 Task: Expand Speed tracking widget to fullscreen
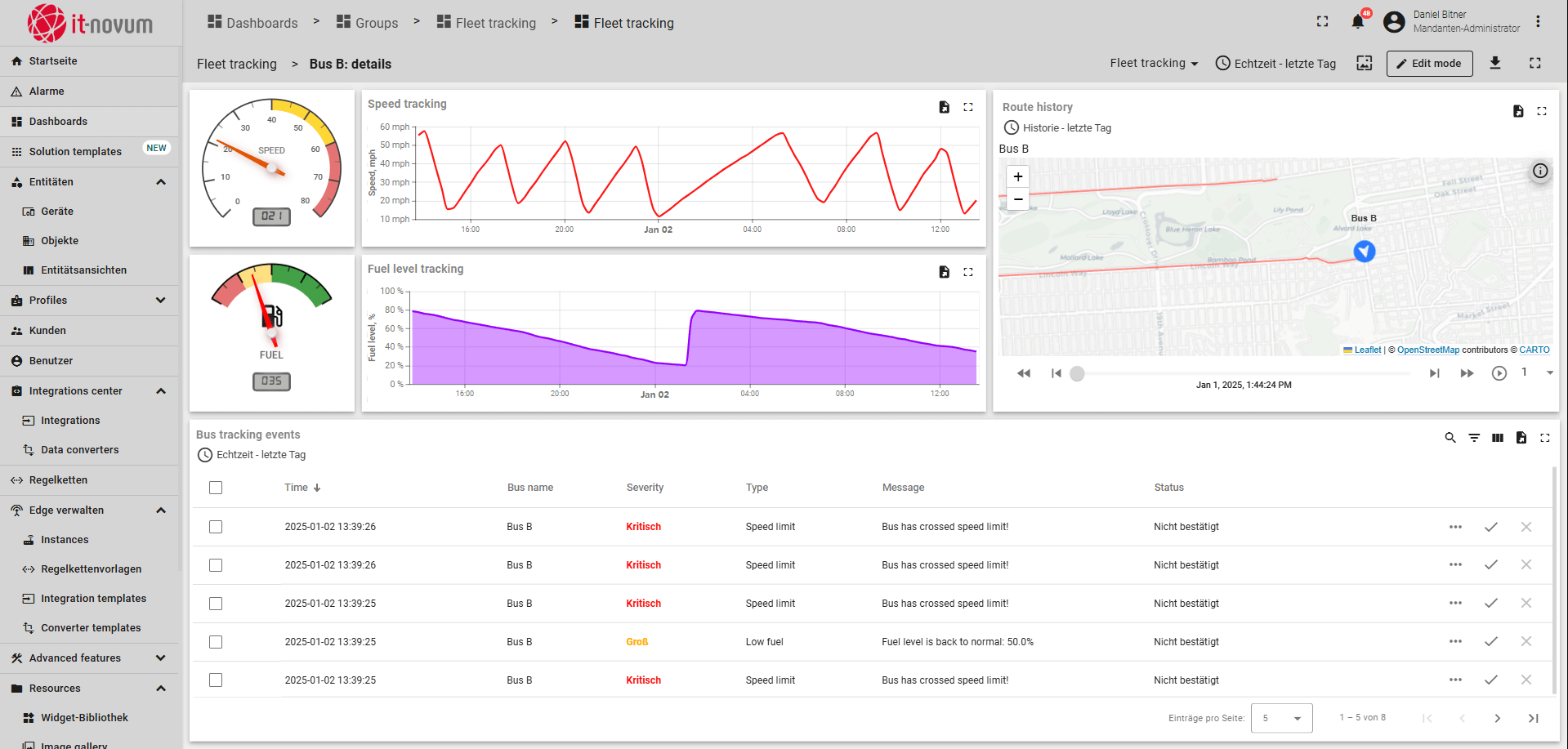(968, 107)
